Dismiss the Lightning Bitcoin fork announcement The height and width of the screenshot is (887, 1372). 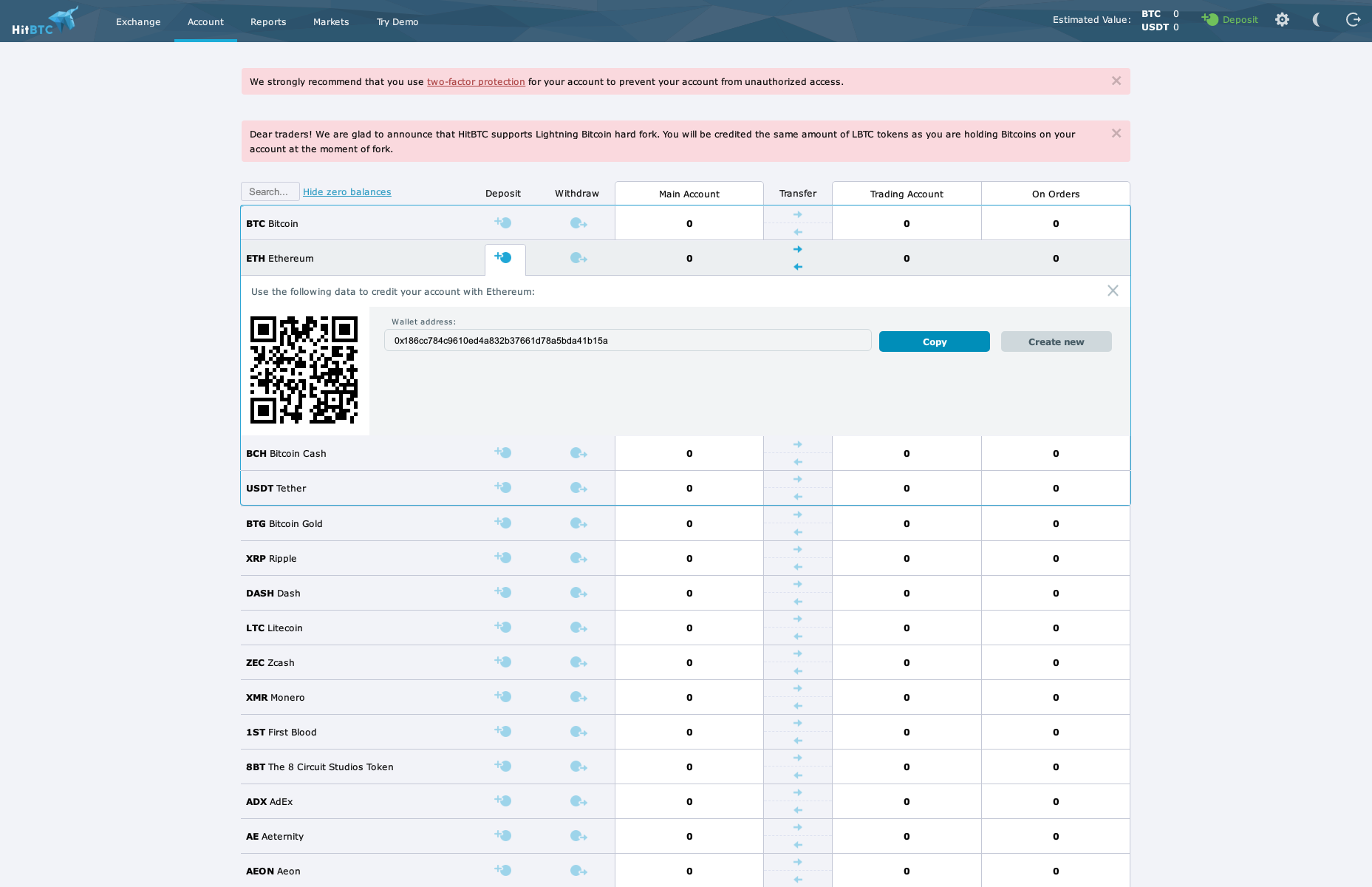[x=1116, y=133]
